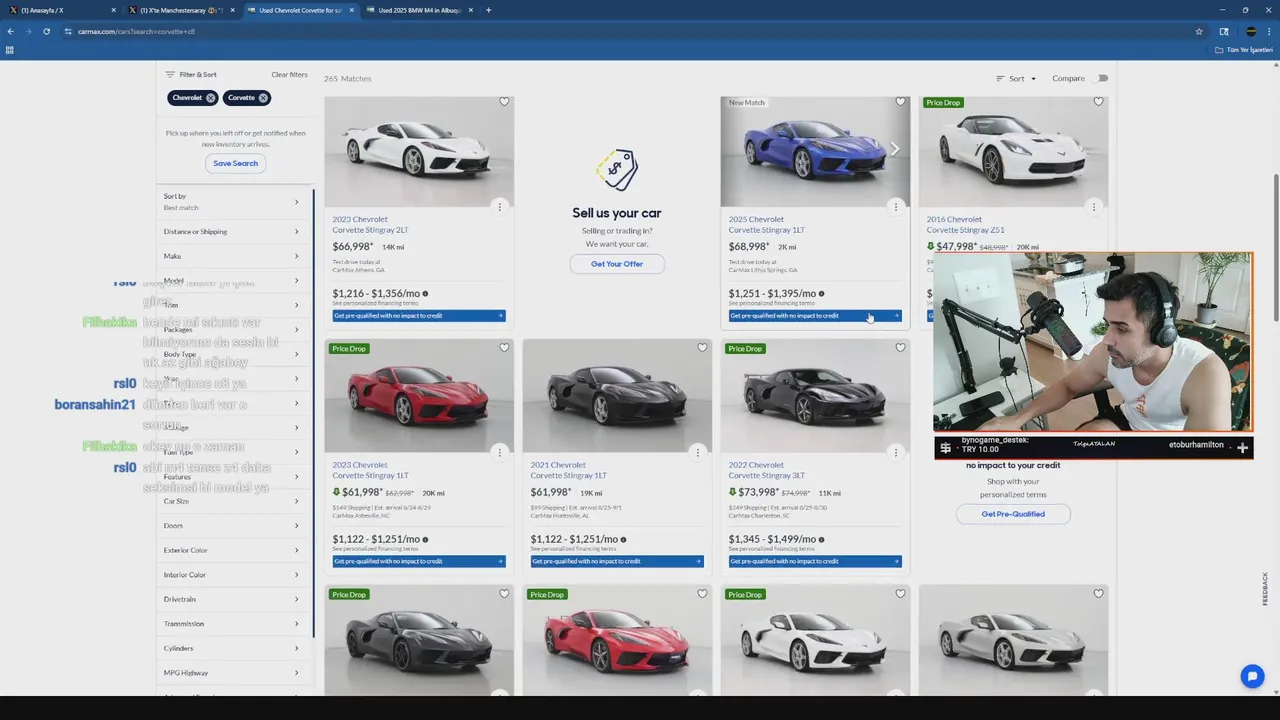Favorite the 2021 Corvette Stingray 1LT
Image resolution: width=1280 pixels, height=720 pixels.
pyautogui.click(x=702, y=348)
